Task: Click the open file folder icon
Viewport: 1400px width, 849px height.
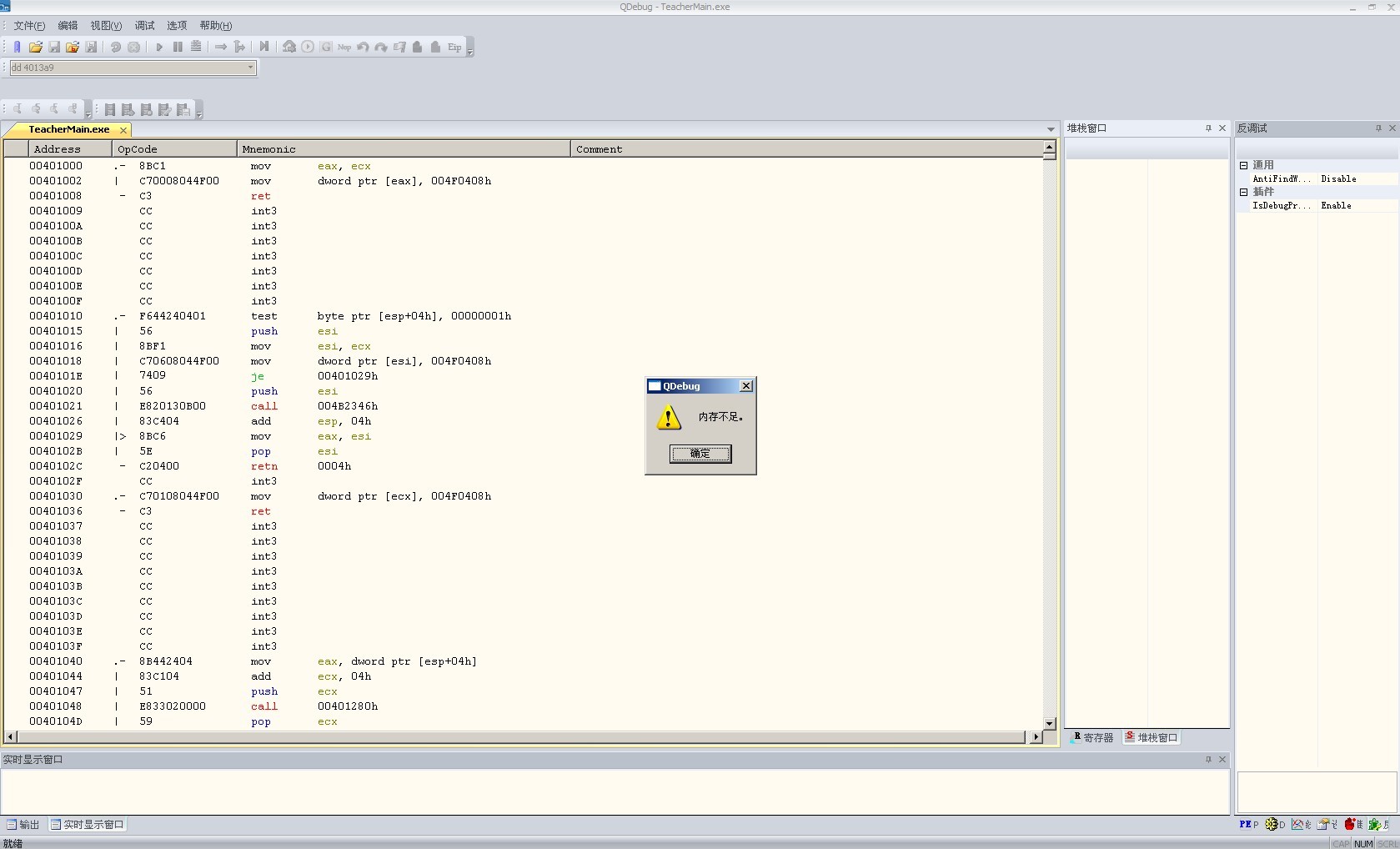Action: (x=35, y=48)
